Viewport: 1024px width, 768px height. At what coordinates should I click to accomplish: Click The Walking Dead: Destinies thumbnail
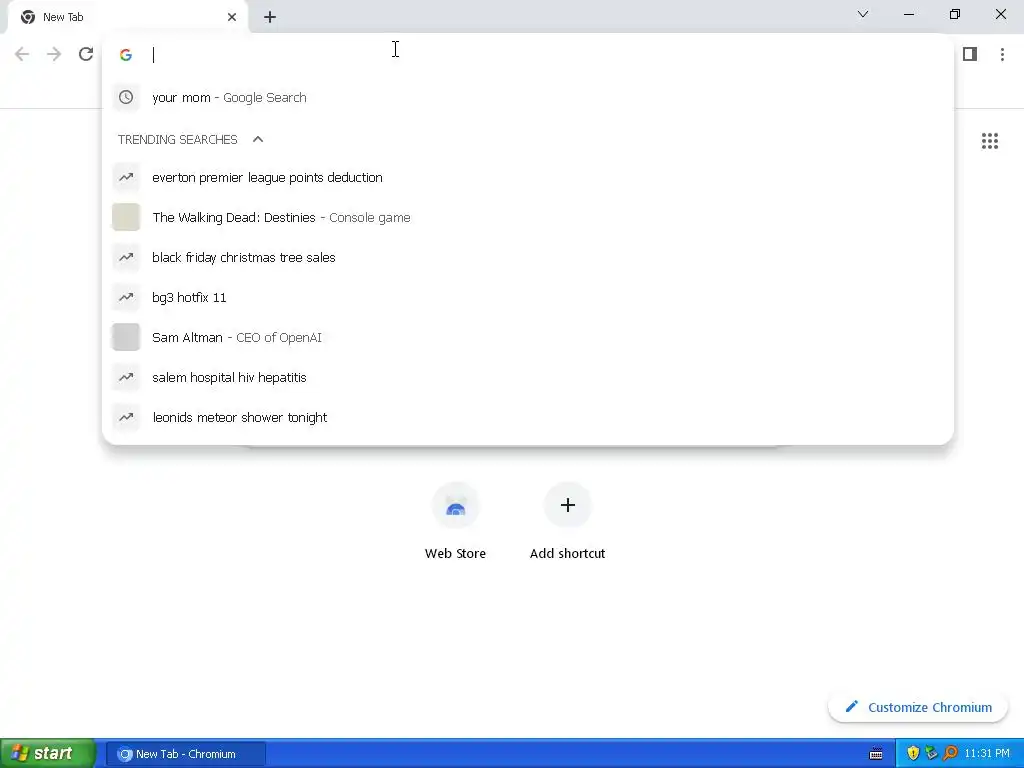click(126, 217)
